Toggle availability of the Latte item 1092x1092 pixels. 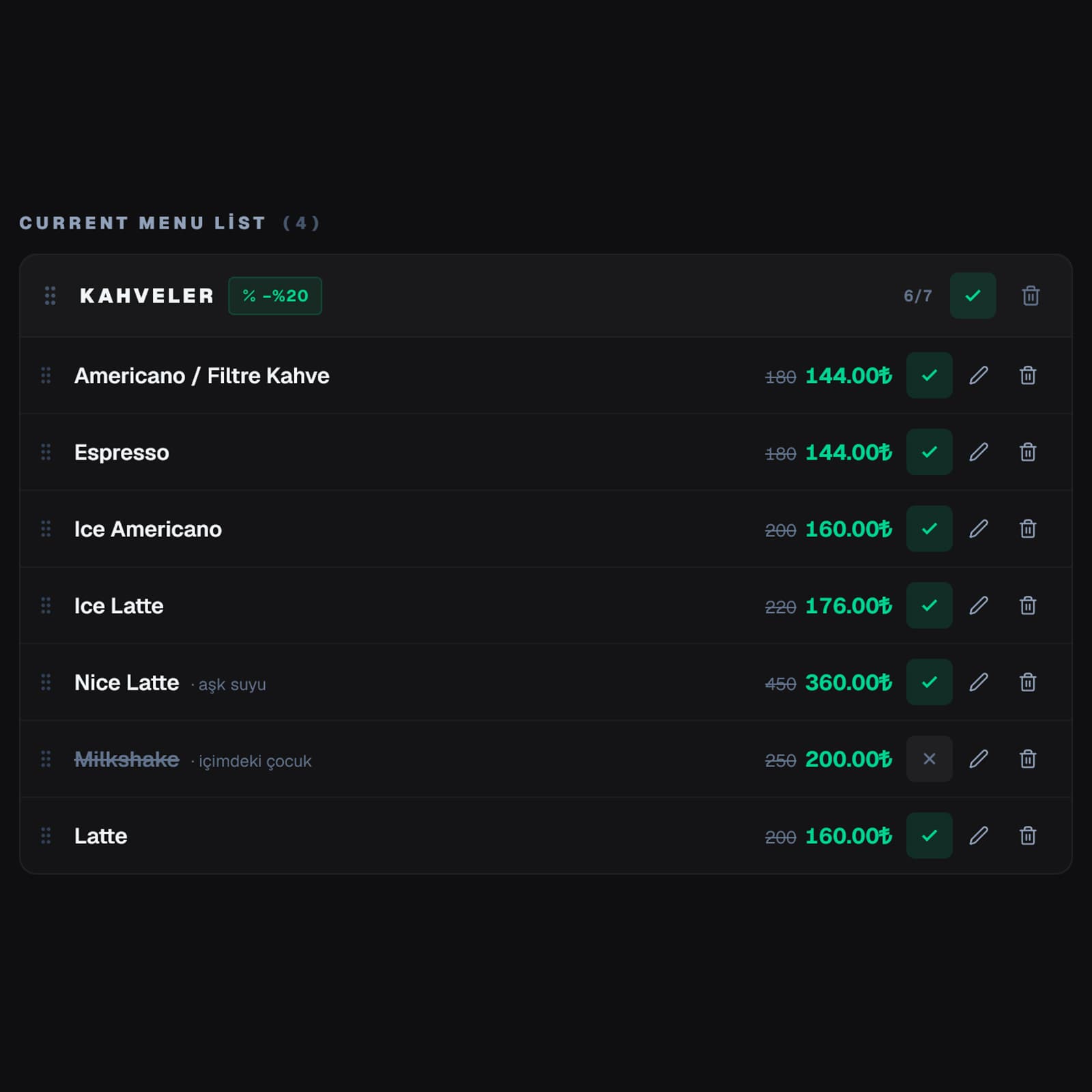[x=929, y=835]
